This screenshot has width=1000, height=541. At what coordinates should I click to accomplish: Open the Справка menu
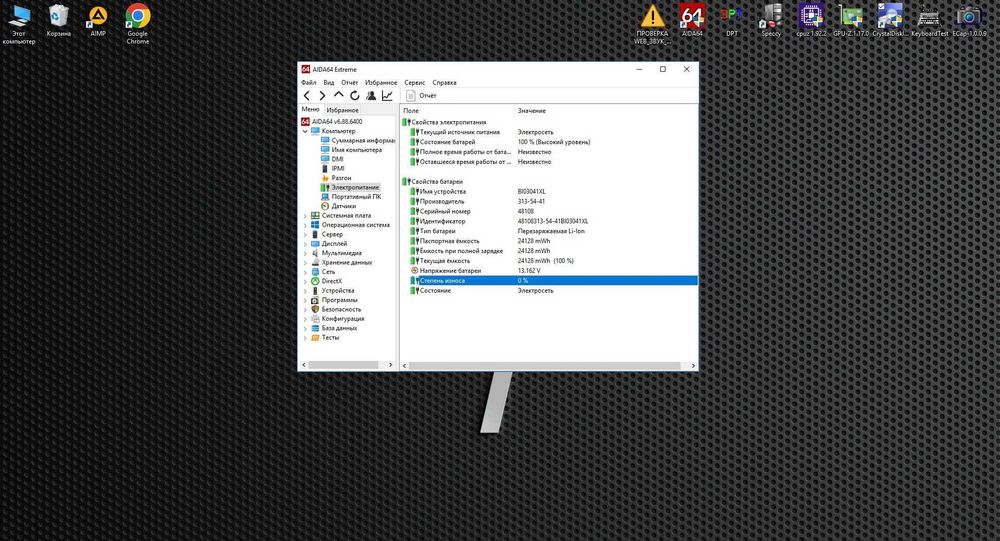pyautogui.click(x=445, y=82)
